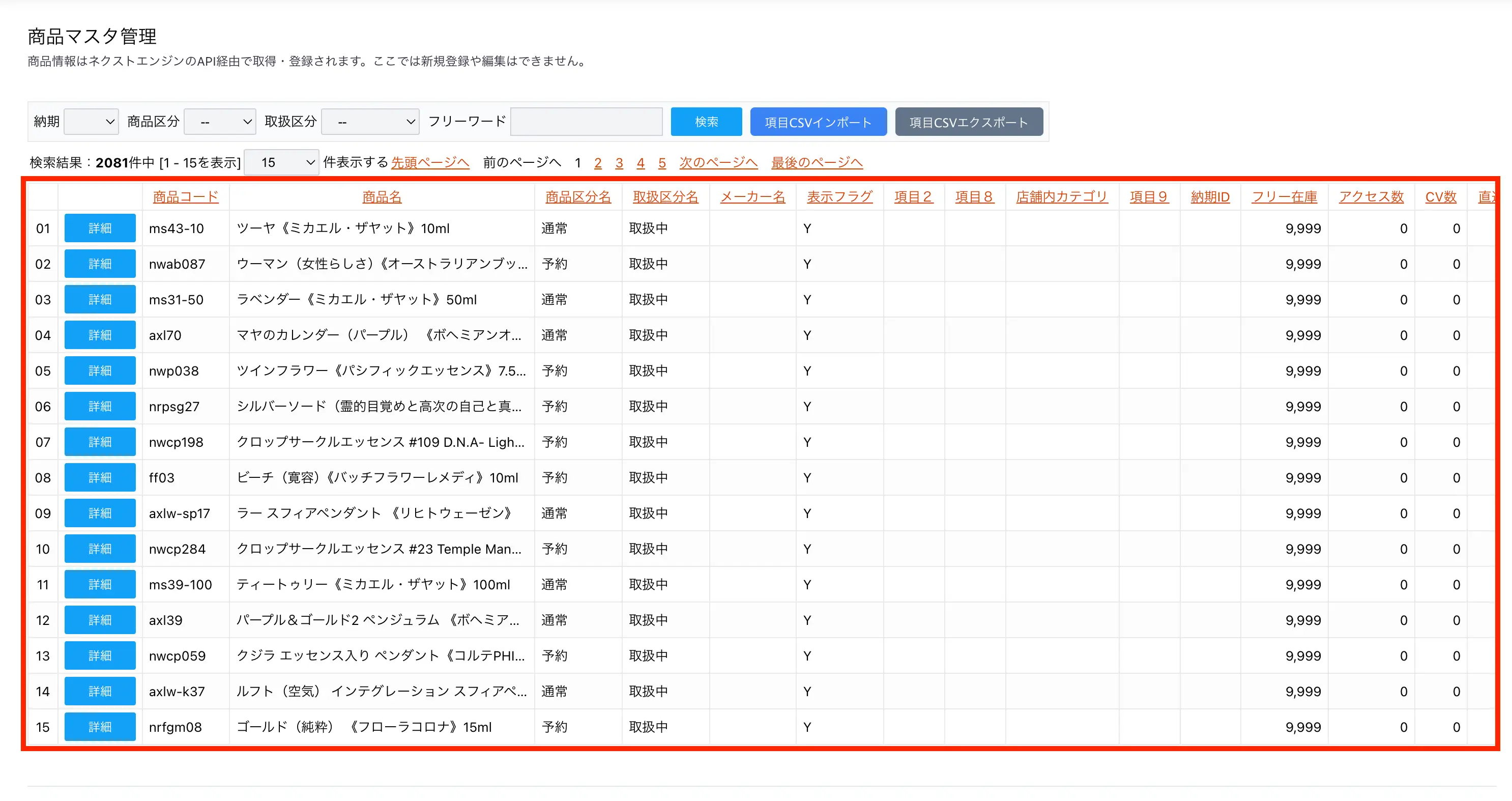Open the 取扱区分 dropdown filter
1512x801 pixels.
pos(370,122)
